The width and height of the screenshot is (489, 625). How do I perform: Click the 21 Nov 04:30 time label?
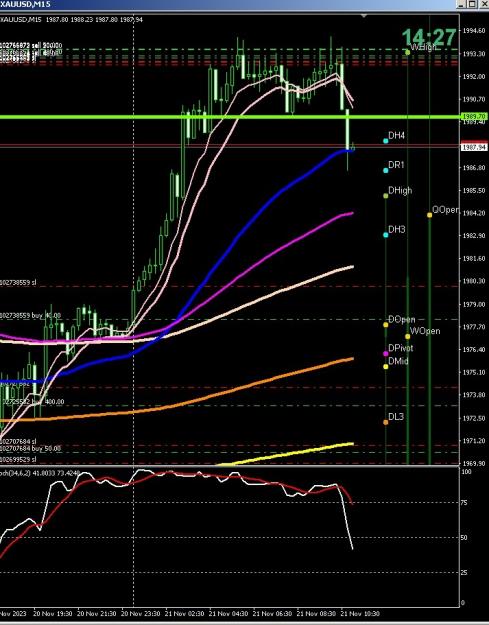(x=228, y=613)
